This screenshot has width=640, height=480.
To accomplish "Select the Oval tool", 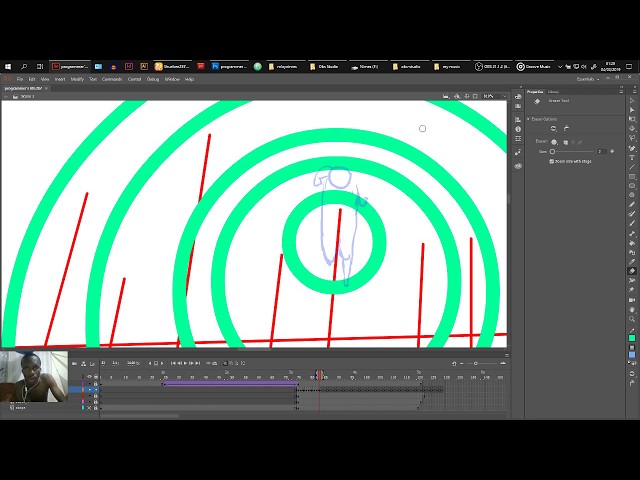I will pos(632,186).
